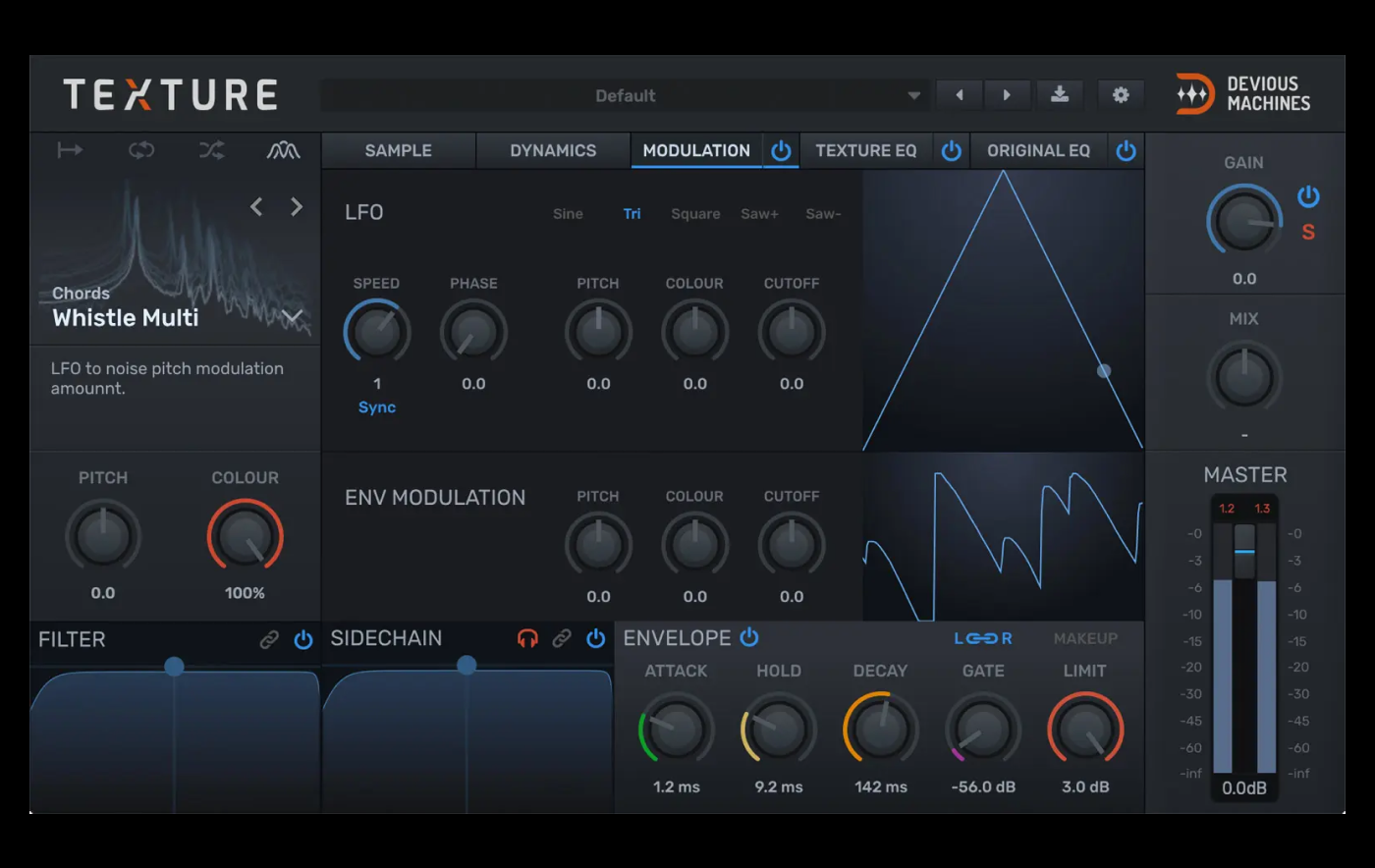
Task: Click the MASTER fader handle
Action: point(1244,551)
